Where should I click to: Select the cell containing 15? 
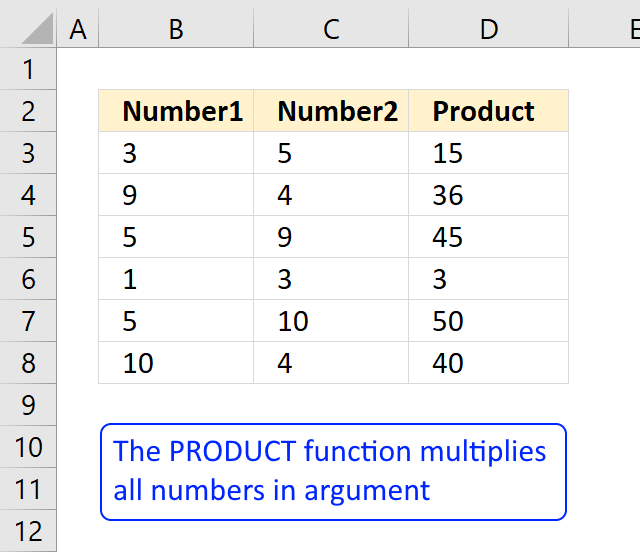[489, 153]
